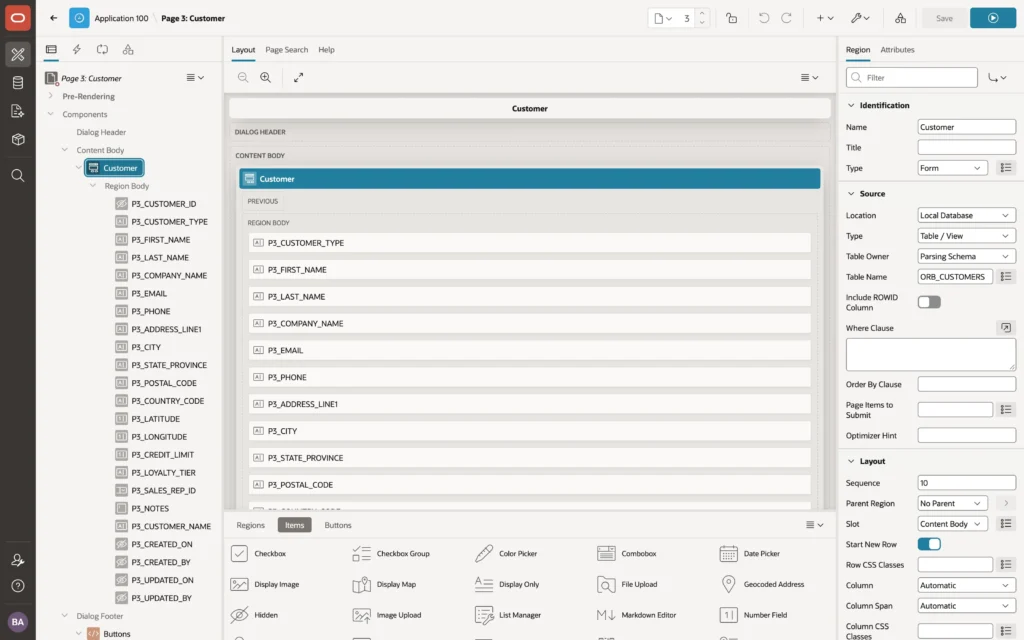The height and width of the screenshot is (640, 1024).
Task: Click the page lock icon in toolbar
Action: click(x=731, y=18)
